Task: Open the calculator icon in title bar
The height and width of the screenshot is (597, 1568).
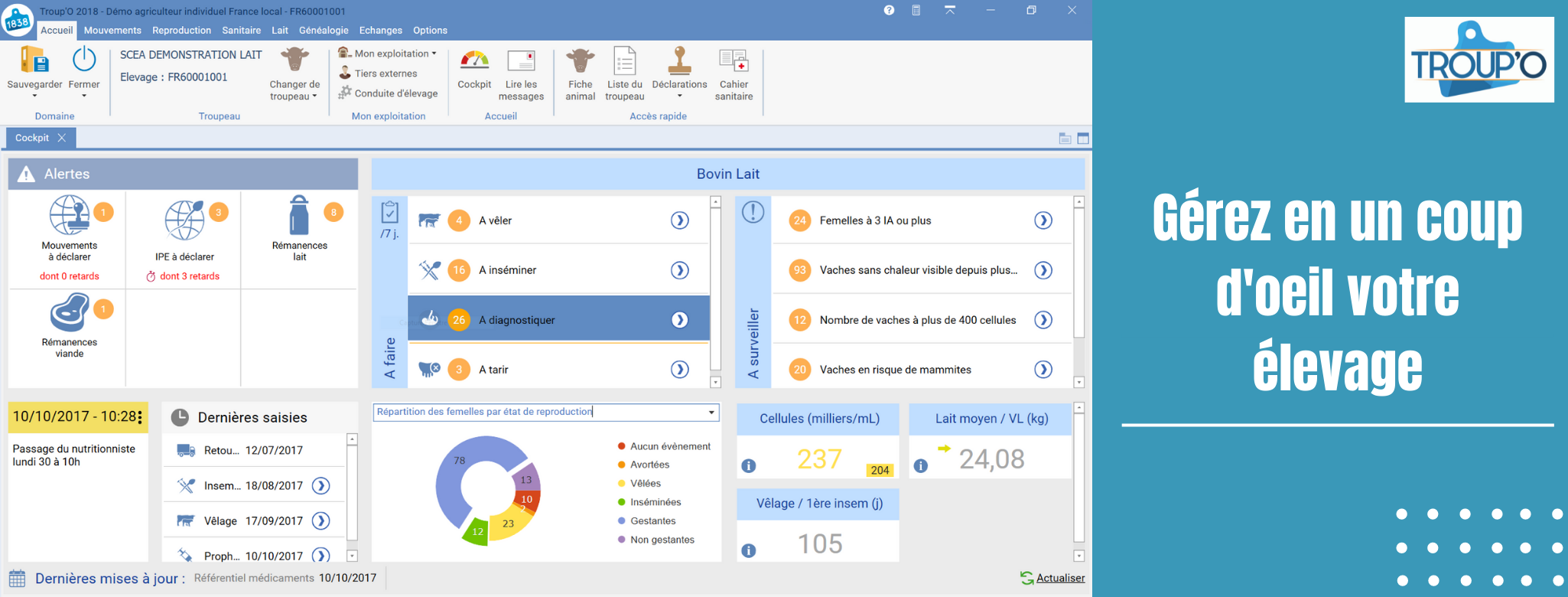Action: pos(916,10)
